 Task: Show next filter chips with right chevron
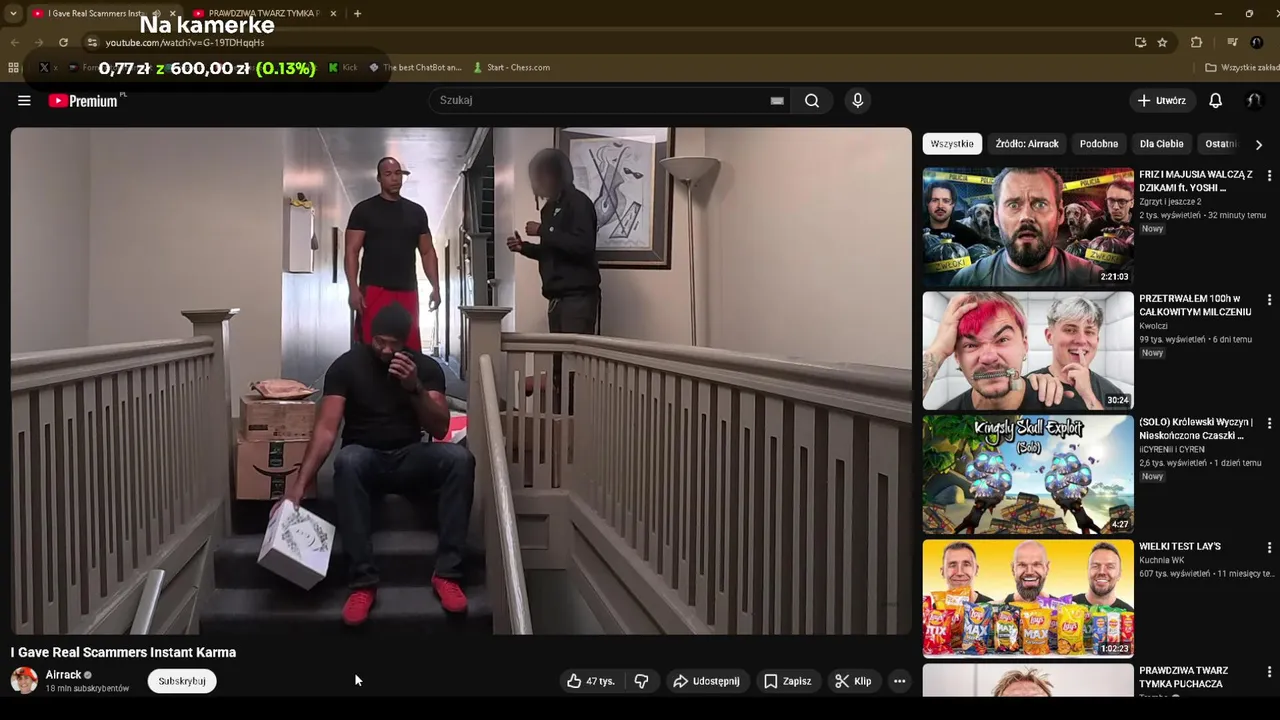[1258, 144]
